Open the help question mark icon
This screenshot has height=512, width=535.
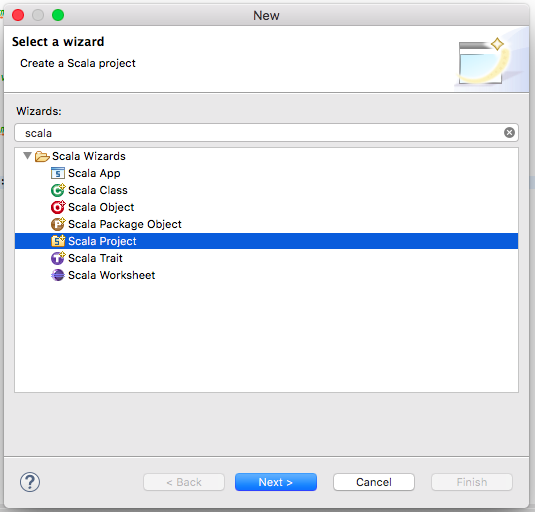point(30,482)
